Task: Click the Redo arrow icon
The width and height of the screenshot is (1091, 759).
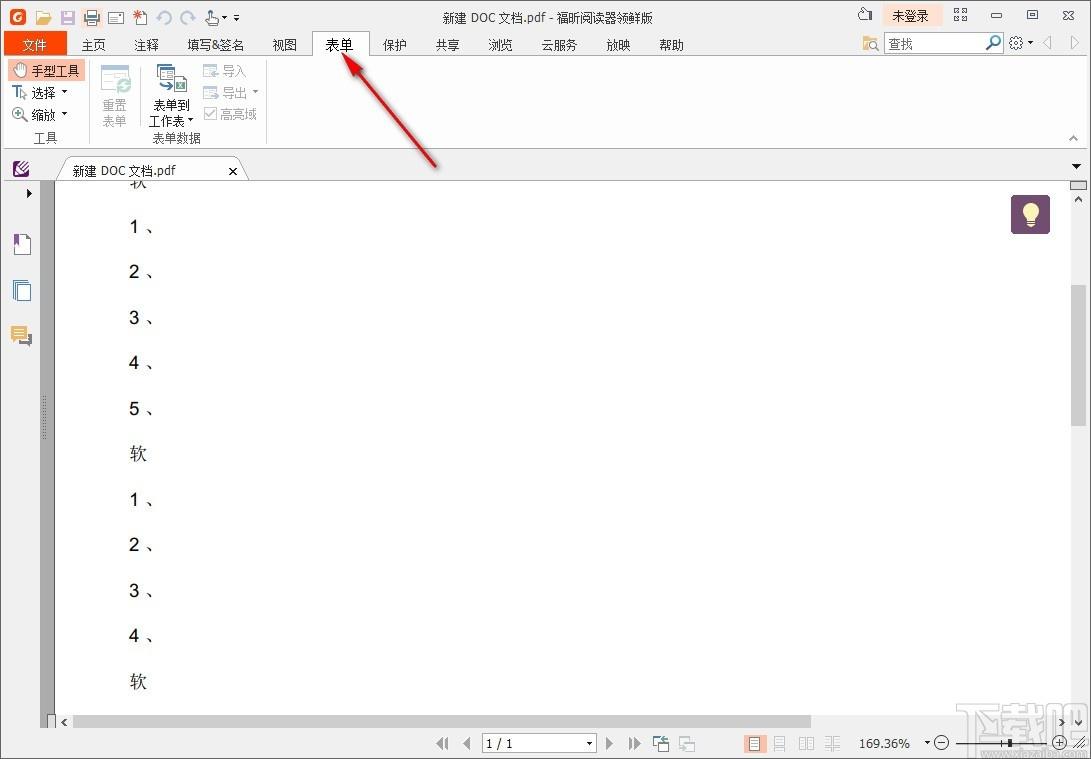Action: pyautogui.click(x=187, y=17)
